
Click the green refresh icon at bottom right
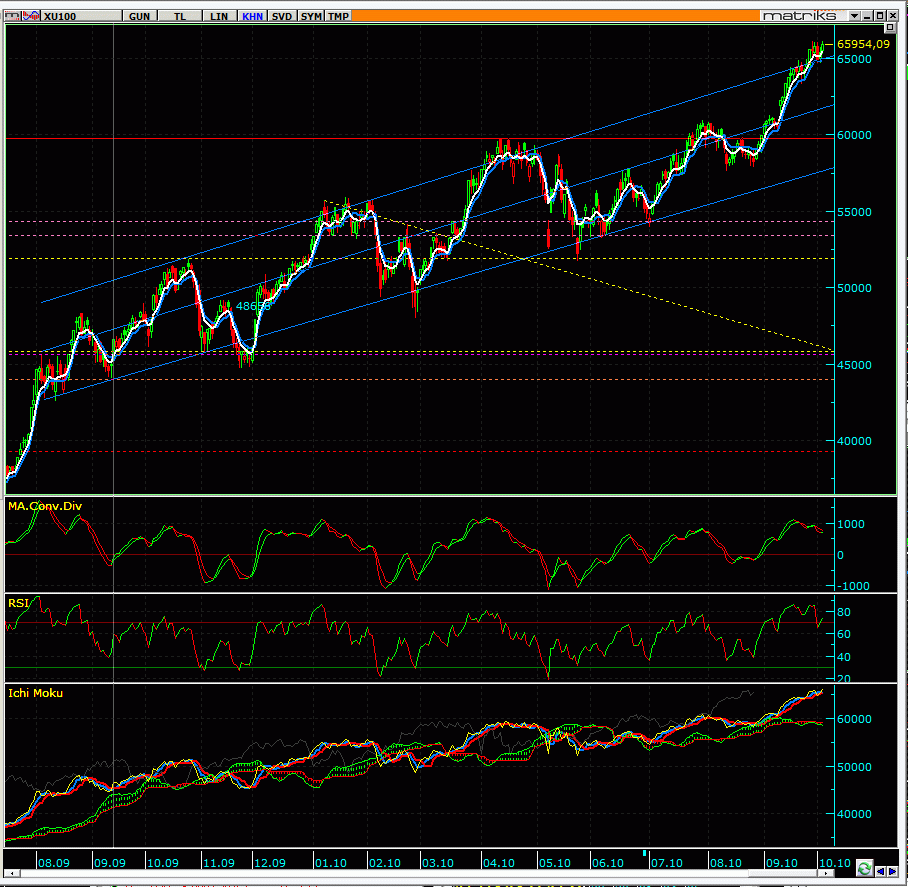pos(864,868)
